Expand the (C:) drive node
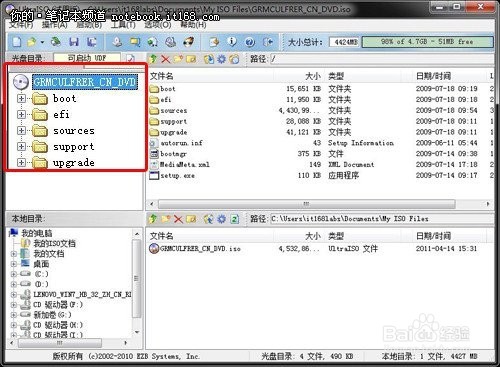The width and height of the screenshot is (500, 367). tap(14, 274)
